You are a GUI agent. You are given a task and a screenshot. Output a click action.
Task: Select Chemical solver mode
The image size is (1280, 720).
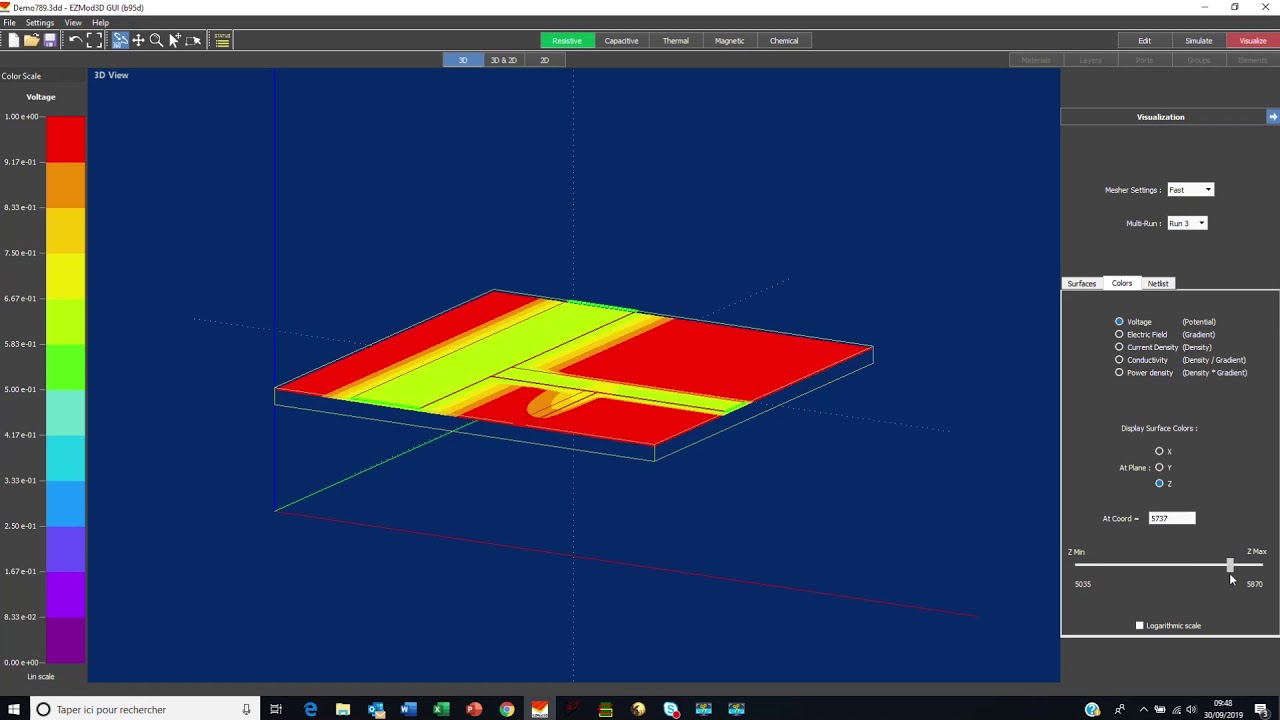(x=784, y=41)
